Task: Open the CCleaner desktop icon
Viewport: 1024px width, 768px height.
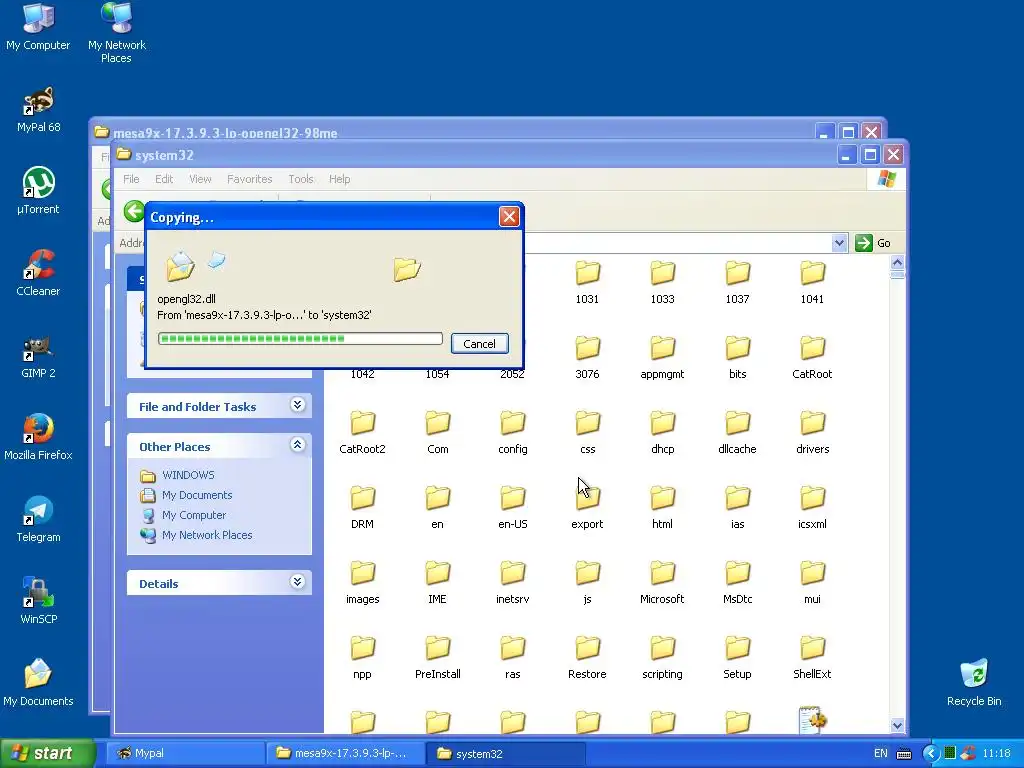Action: (x=38, y=273)
